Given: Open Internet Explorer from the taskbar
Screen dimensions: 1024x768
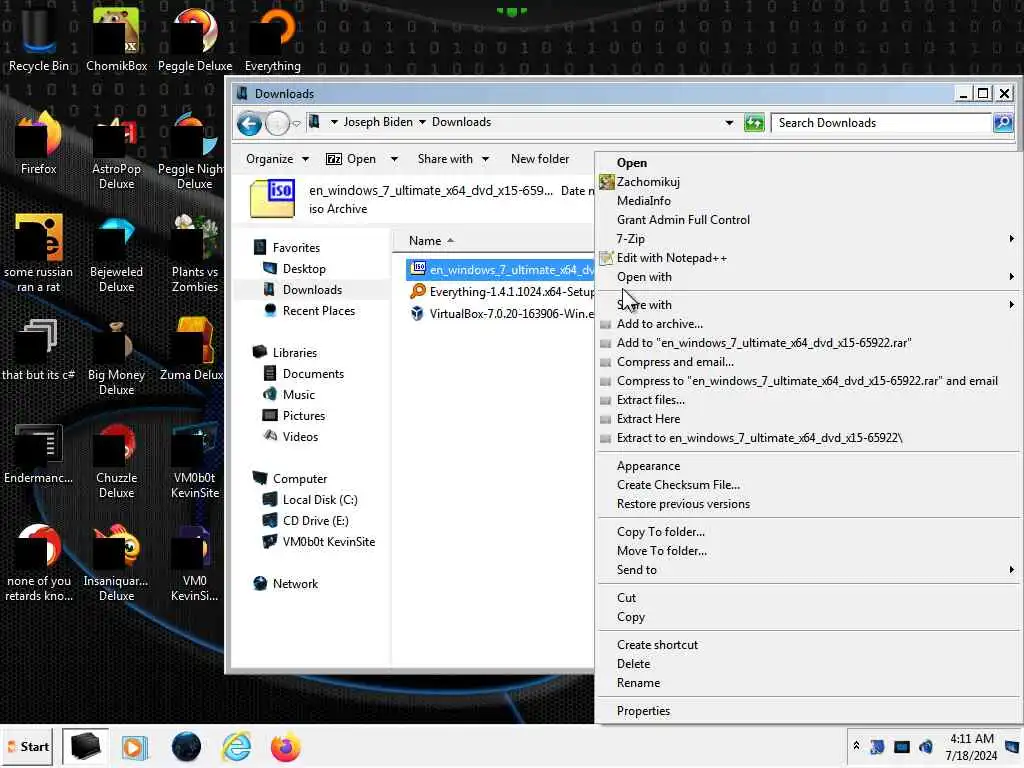Looking at the screenshot, I should click(236, 747).
